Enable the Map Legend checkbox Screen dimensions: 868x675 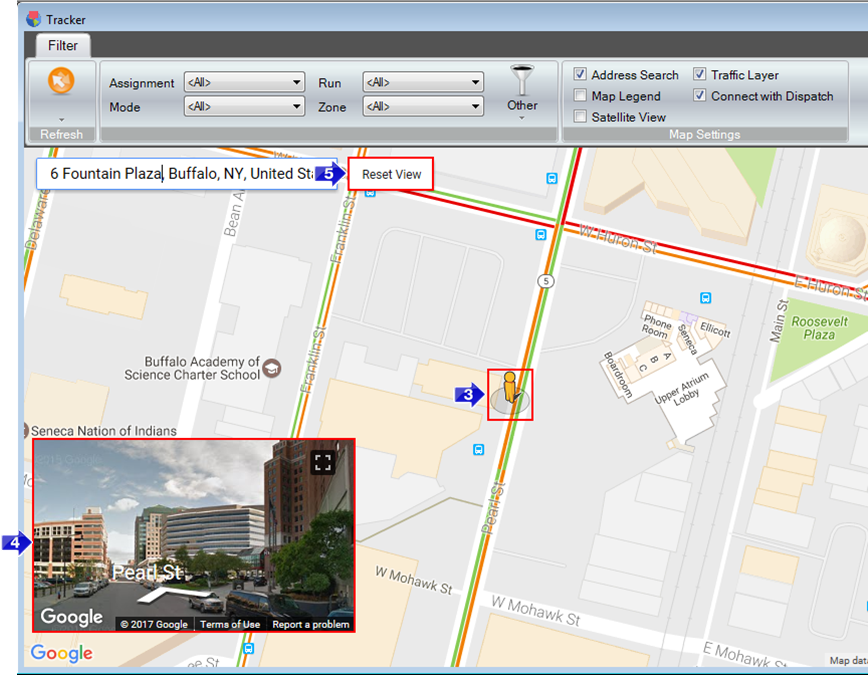click(580, 95)
